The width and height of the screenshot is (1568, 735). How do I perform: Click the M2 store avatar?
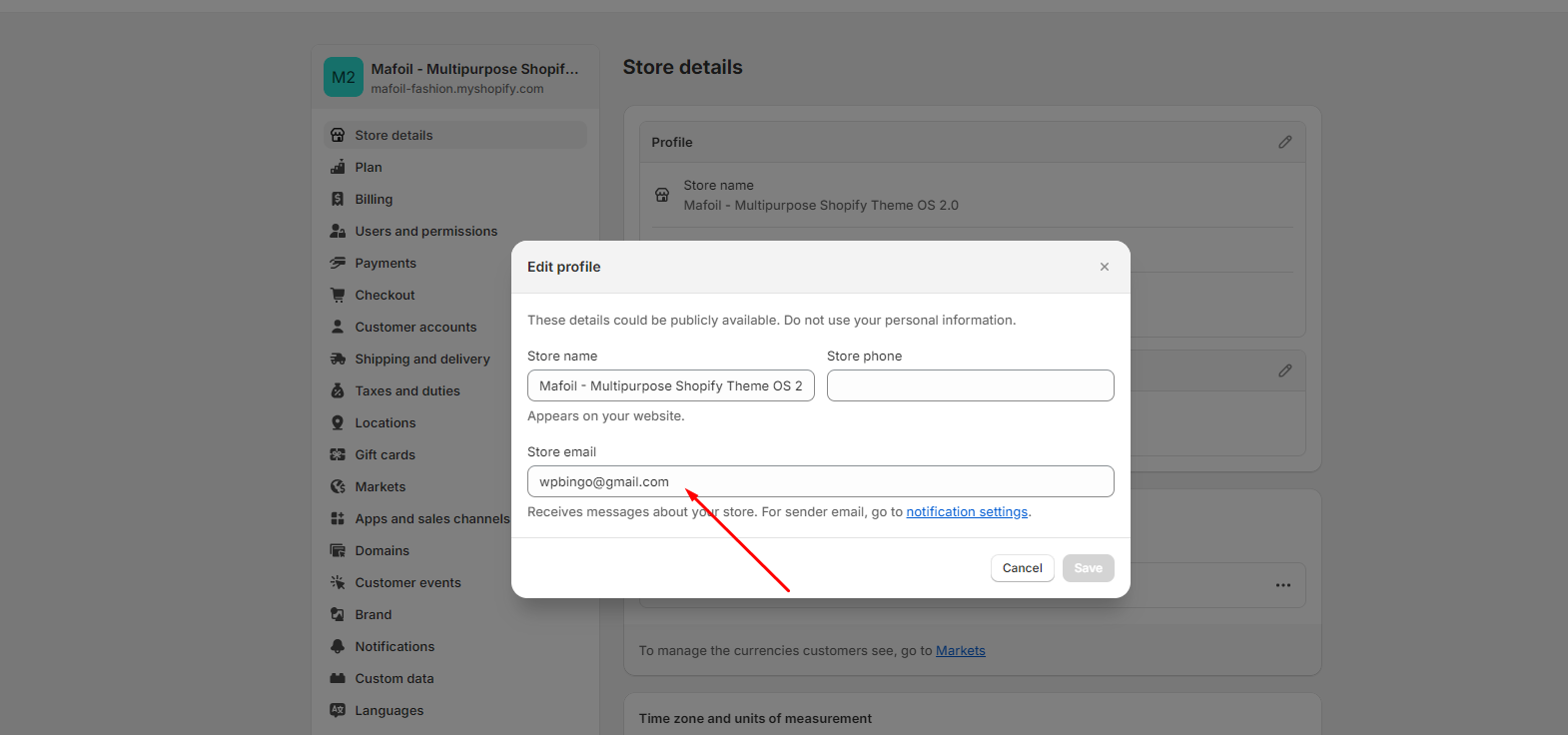click(x=344, y=77)
